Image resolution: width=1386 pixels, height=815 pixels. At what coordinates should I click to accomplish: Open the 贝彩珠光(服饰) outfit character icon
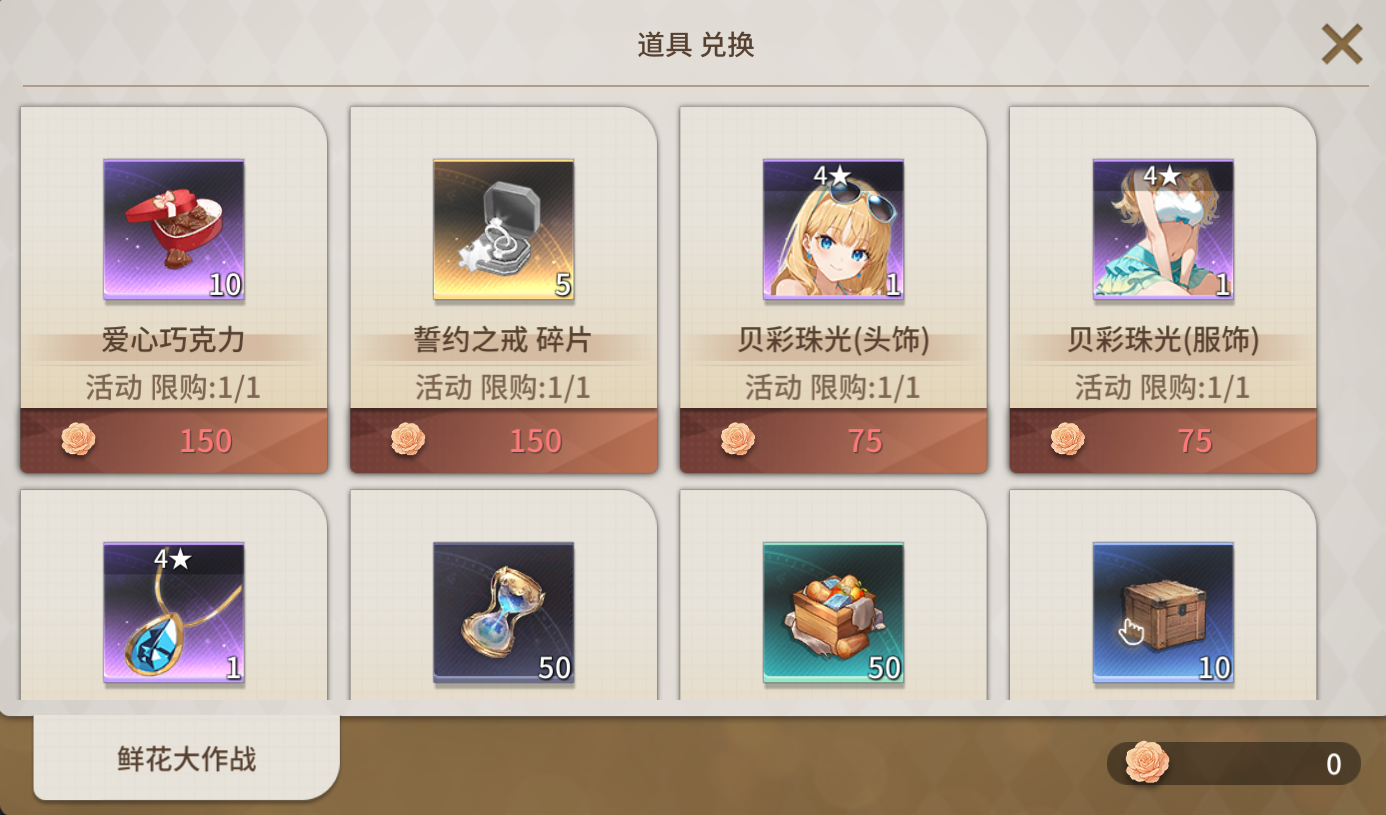1164,230
